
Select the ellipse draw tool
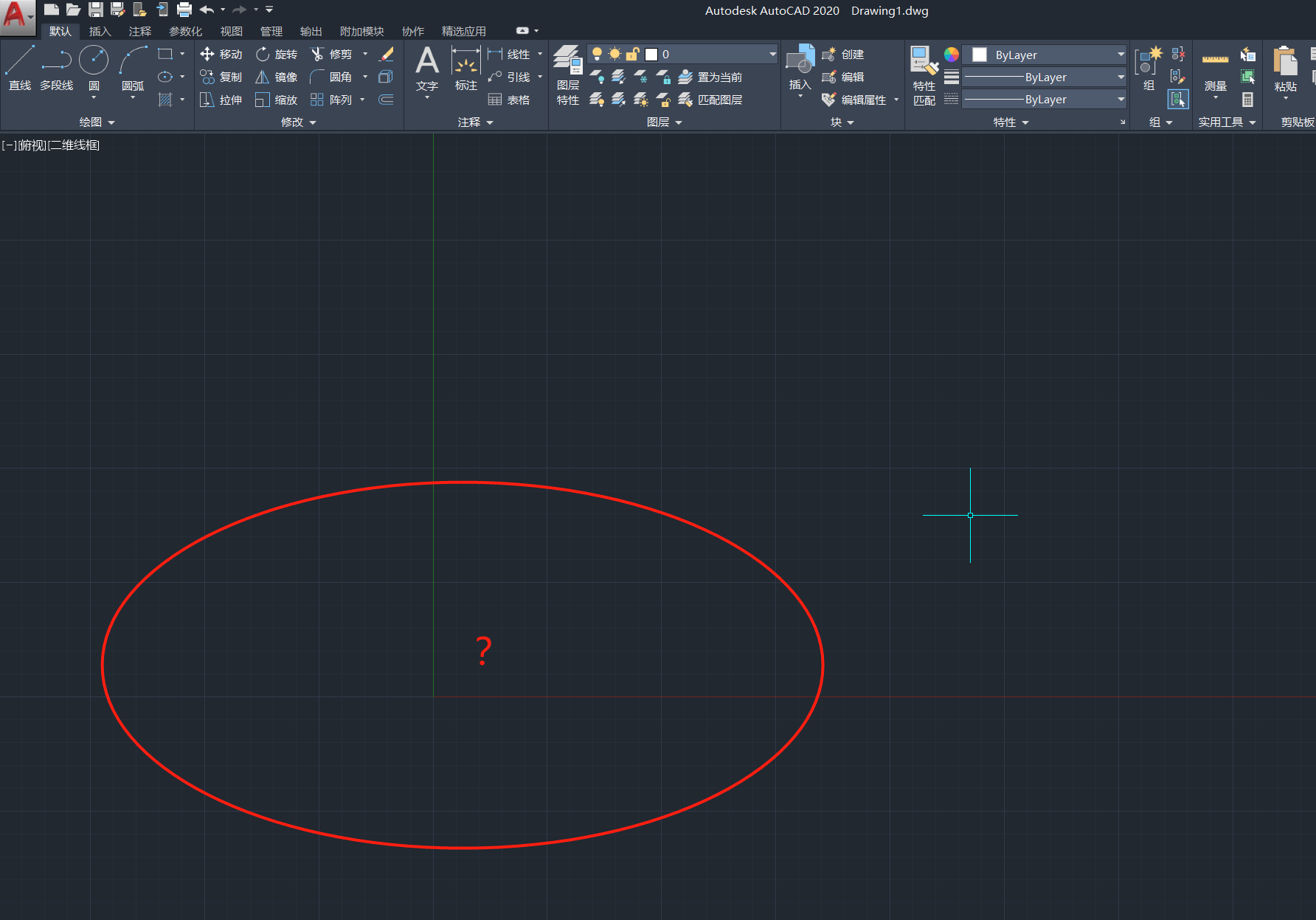pyautogui.click(x=165, y=77)
